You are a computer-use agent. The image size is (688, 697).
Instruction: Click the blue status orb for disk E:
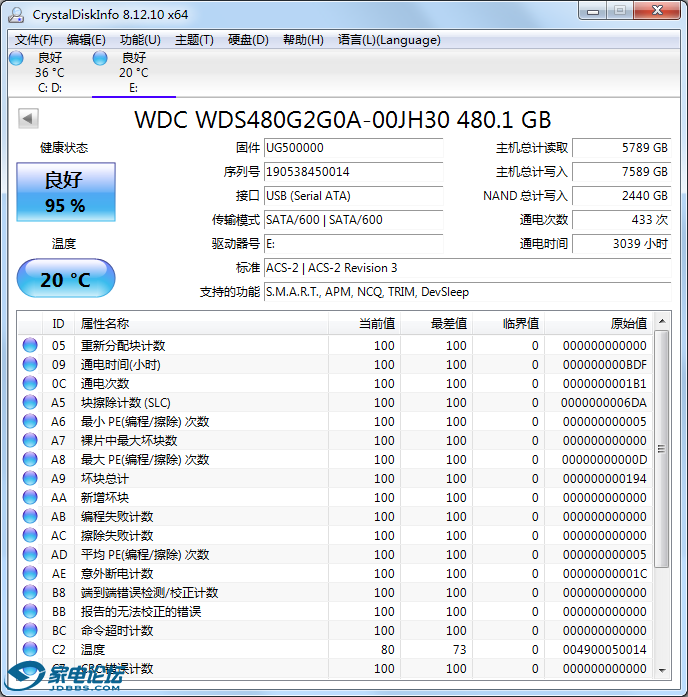pyautogui.click(x=100, y=58)
